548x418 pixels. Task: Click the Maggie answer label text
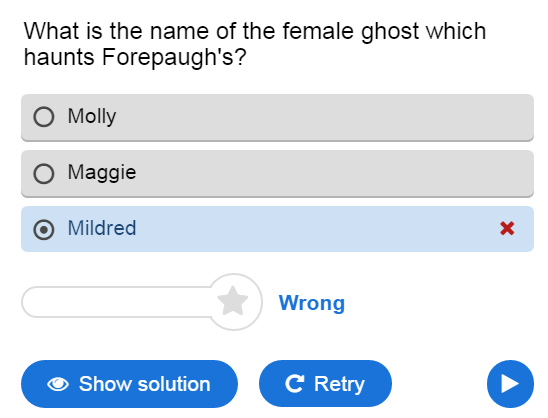(x=102, y=172)
